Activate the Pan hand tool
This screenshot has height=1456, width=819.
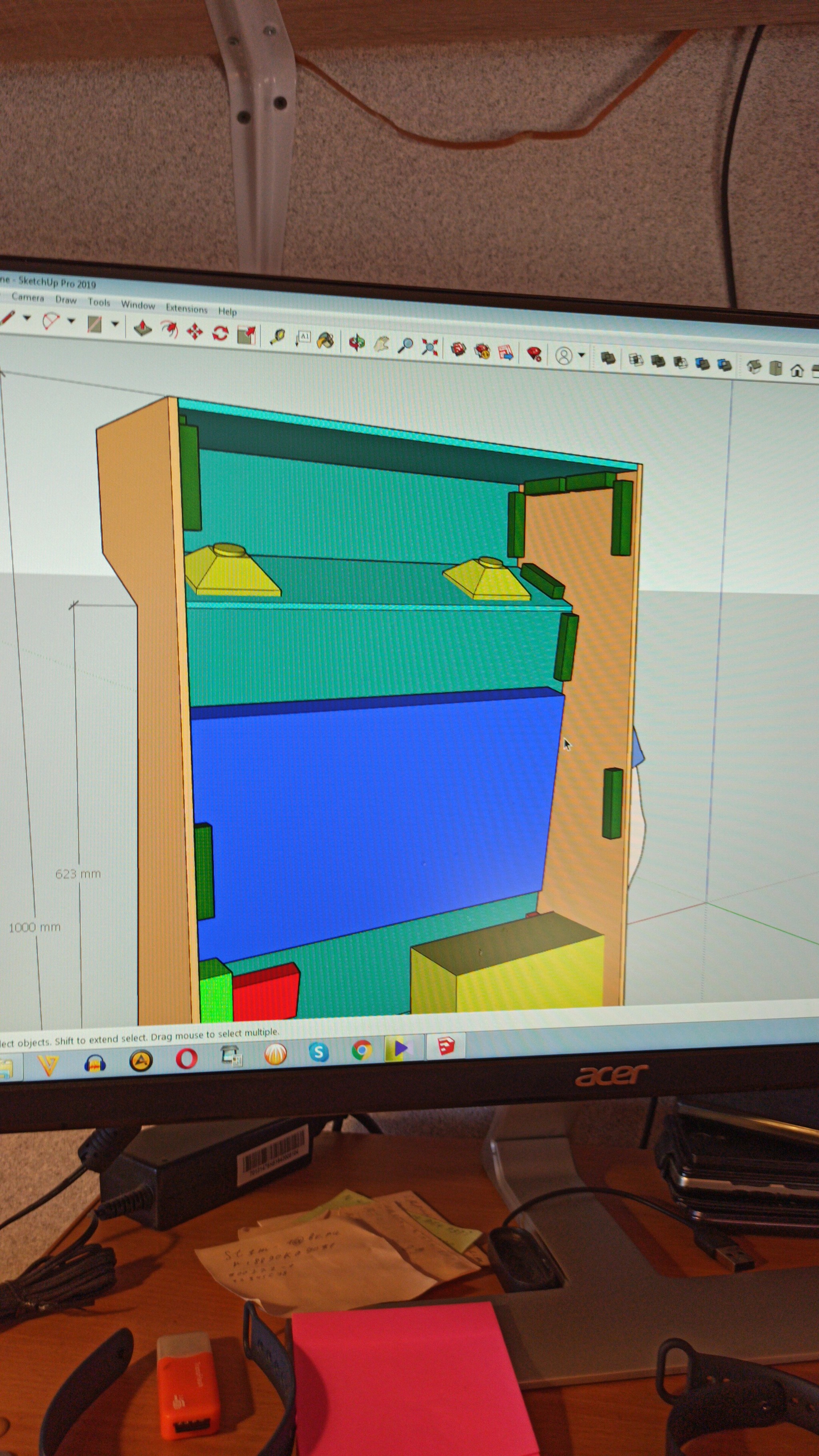pos(382,344)
